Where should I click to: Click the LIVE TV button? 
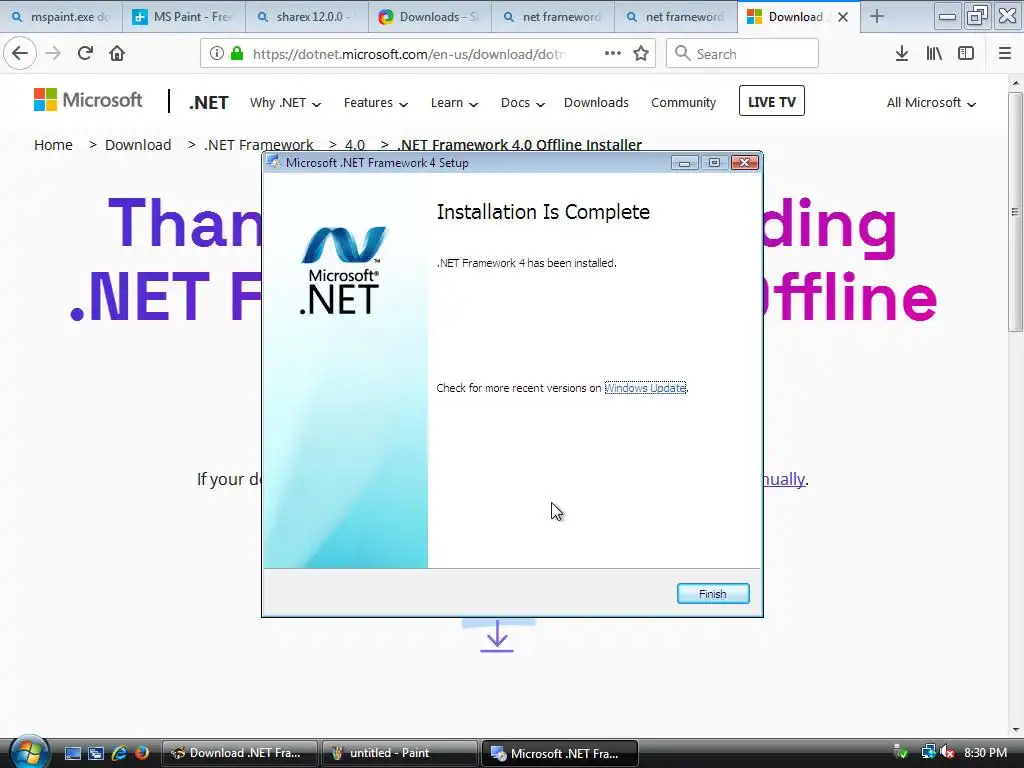(771, 101)
